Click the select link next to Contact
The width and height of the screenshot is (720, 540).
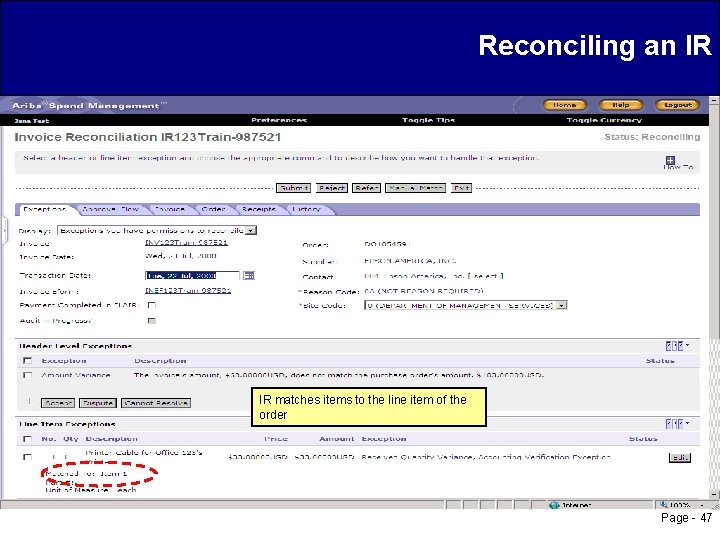[488, 276]
